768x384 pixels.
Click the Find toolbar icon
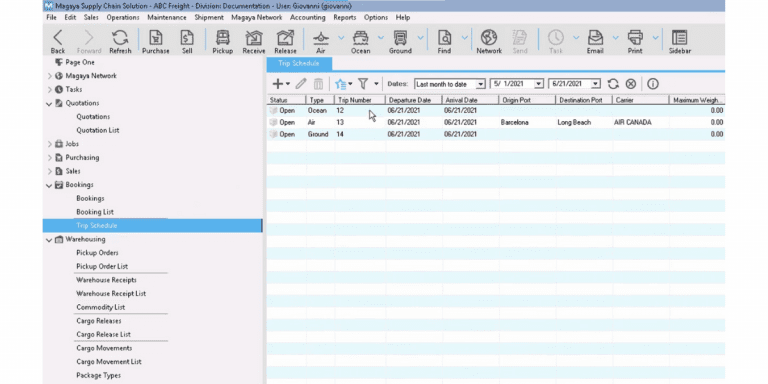pos(444,41)
